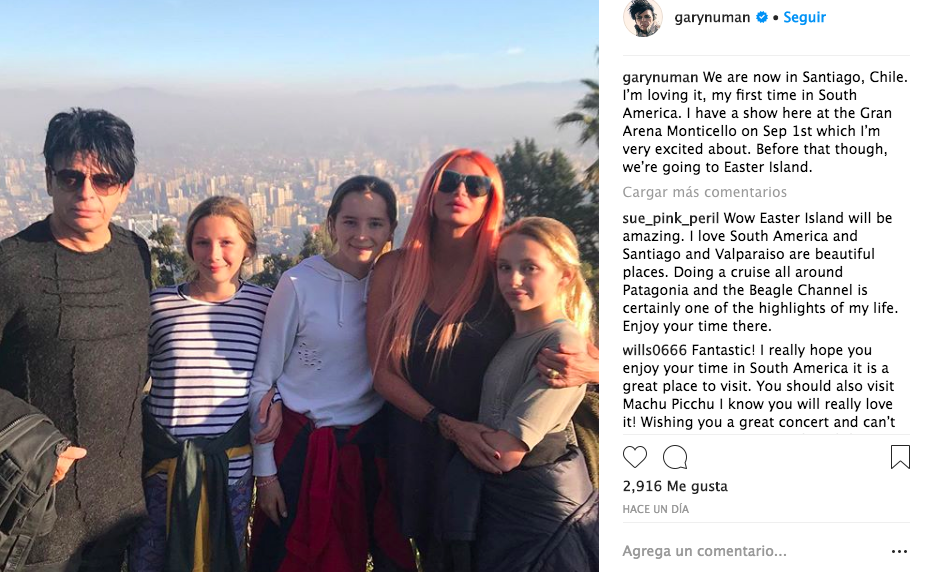The width and height of the screenshot is (932, 572).
Task: Load more comments via Cargar más comentarios
Action: [x=704, y=192]
